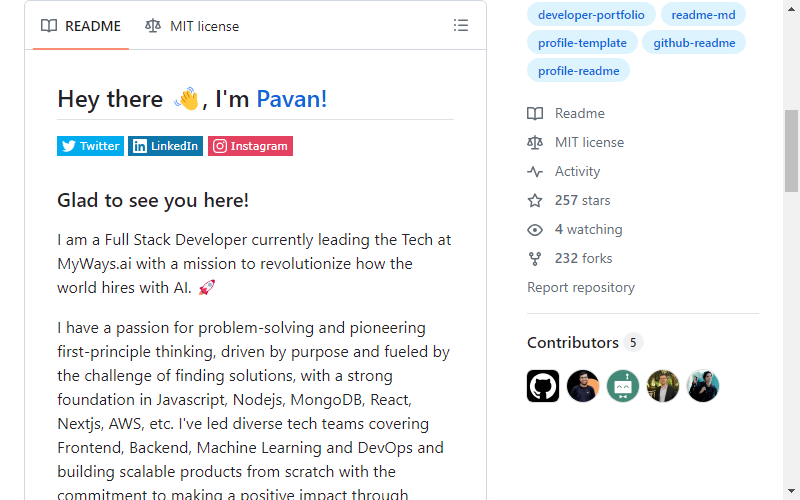
Task: Open the Contributors section heading link
Action: 572,343
